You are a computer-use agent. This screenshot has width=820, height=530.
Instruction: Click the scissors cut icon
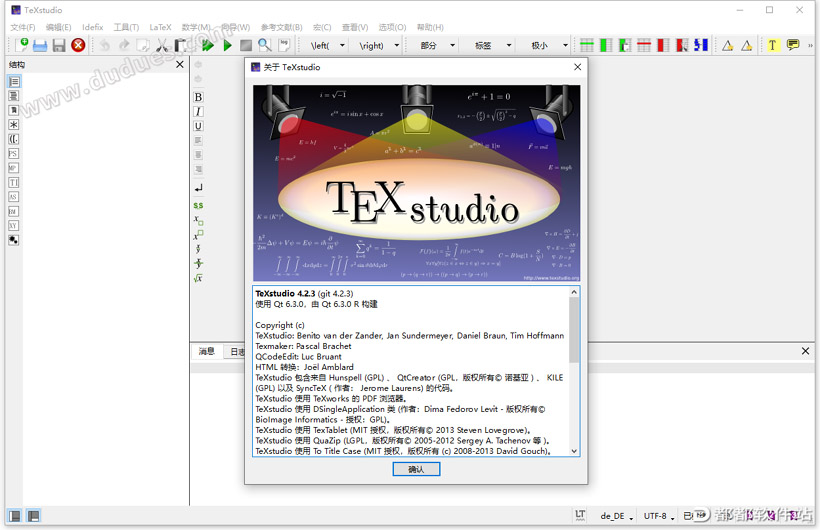(162, 46)
